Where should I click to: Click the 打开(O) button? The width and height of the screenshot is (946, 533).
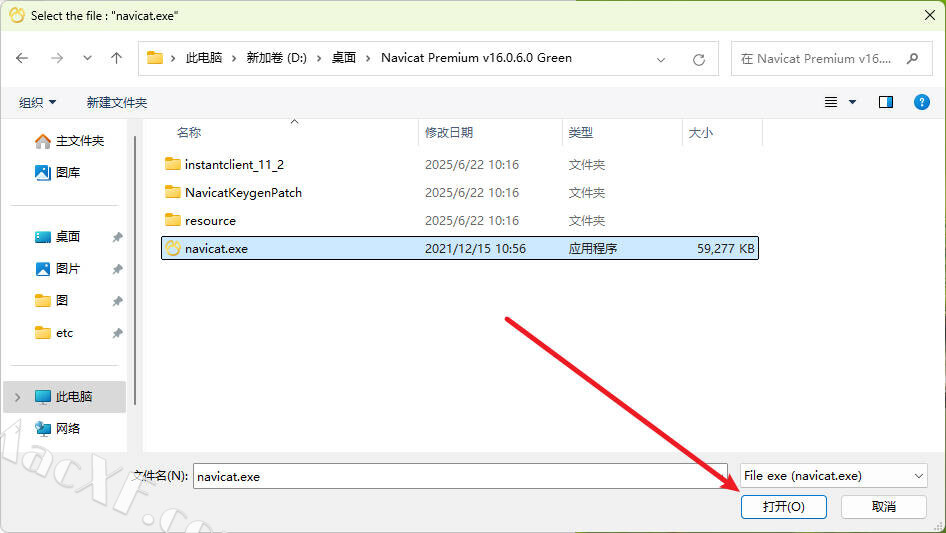tap(784, 506)
